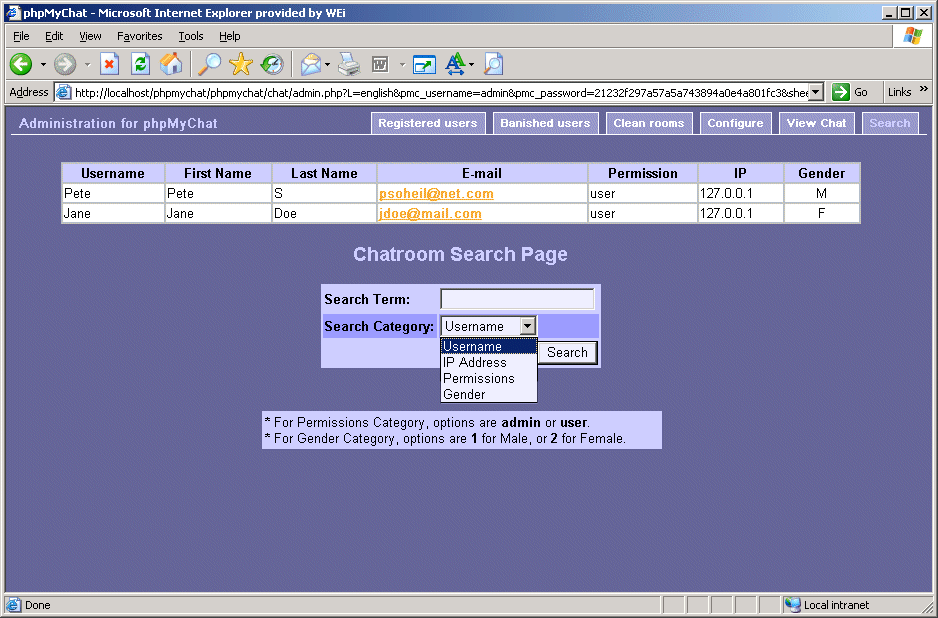Click the page magnifier research icon
The width and height of the screenshot is (938, 618).
[x=493, y=64]
